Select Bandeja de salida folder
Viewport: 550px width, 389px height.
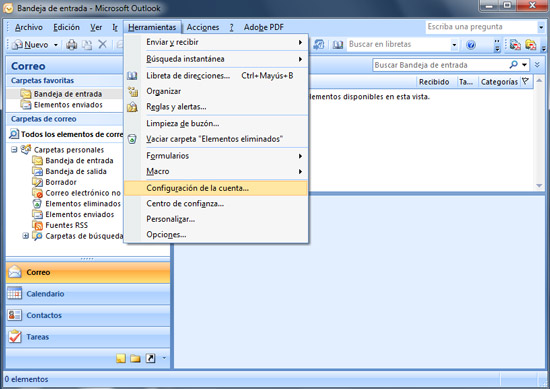tap(76, 172)
